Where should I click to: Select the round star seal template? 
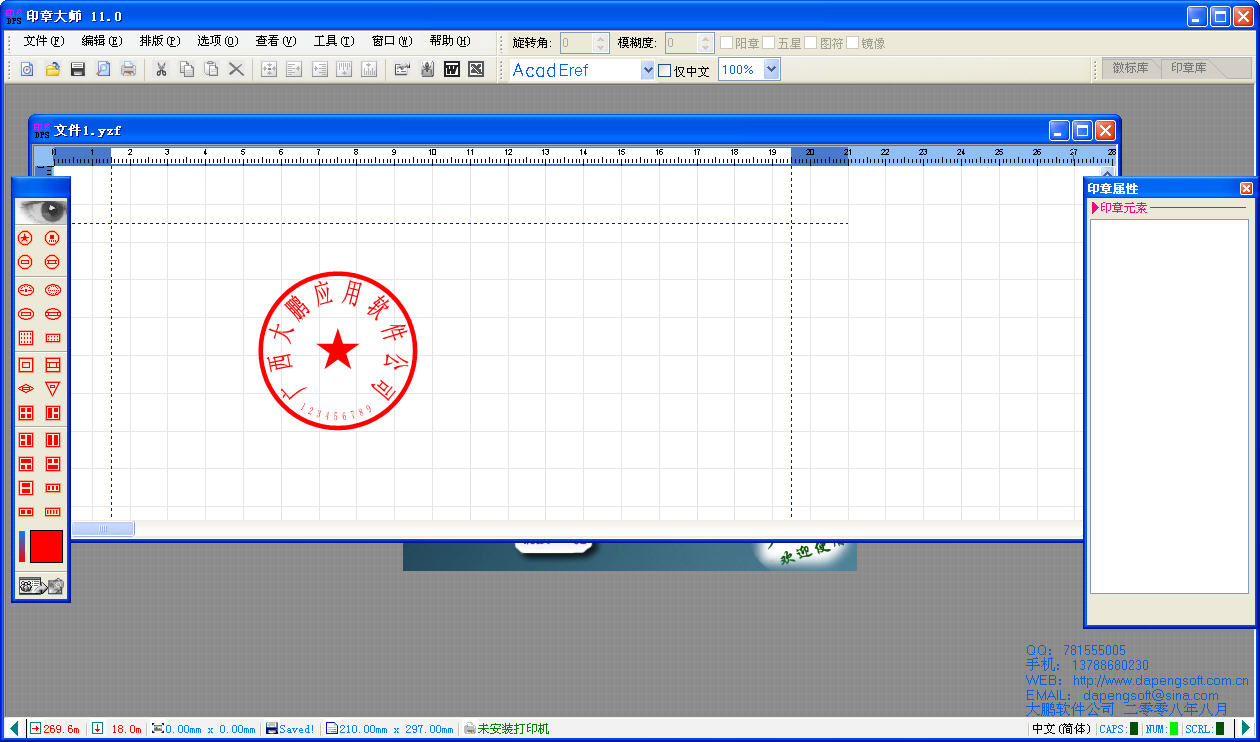26,238
